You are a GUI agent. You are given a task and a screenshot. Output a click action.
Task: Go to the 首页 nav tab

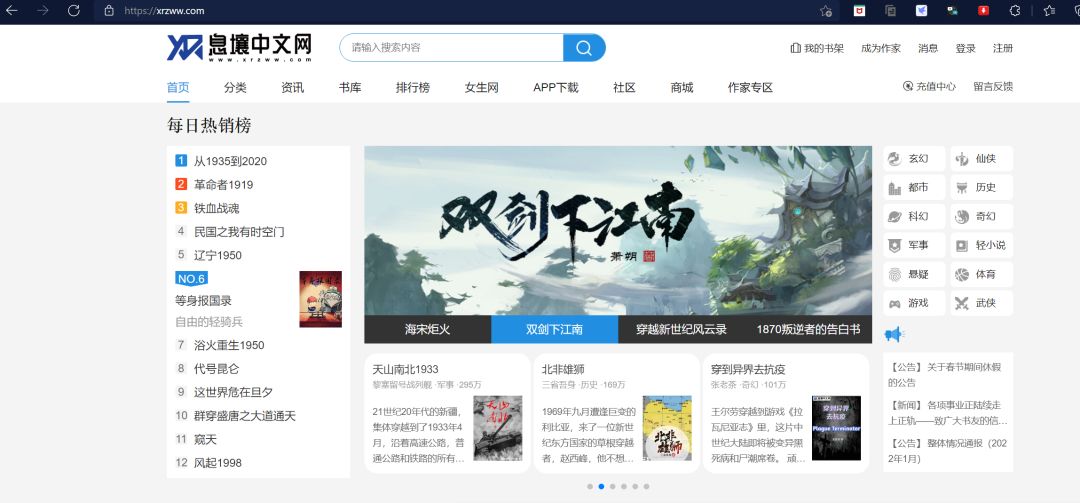(178, 88)
